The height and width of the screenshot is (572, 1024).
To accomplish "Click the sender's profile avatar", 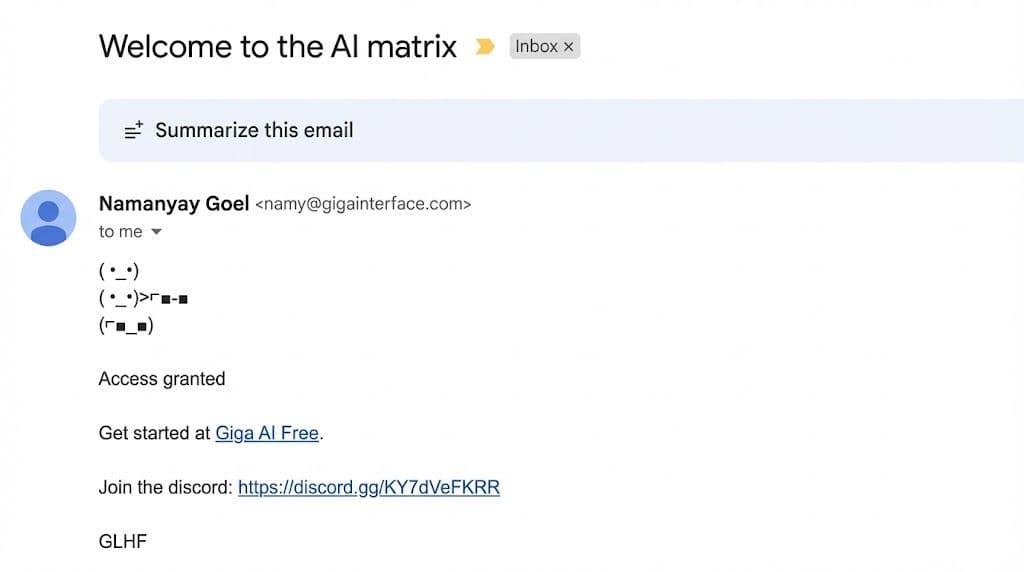I will pyautogui.click(x=48, y=218).
